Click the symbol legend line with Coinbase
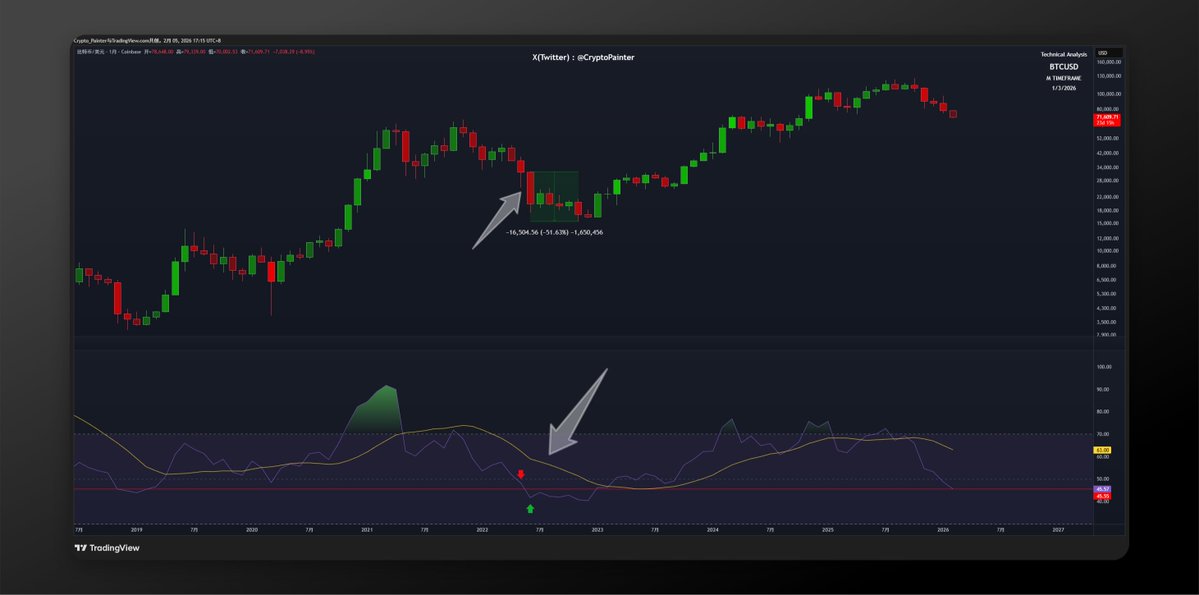 195,51
